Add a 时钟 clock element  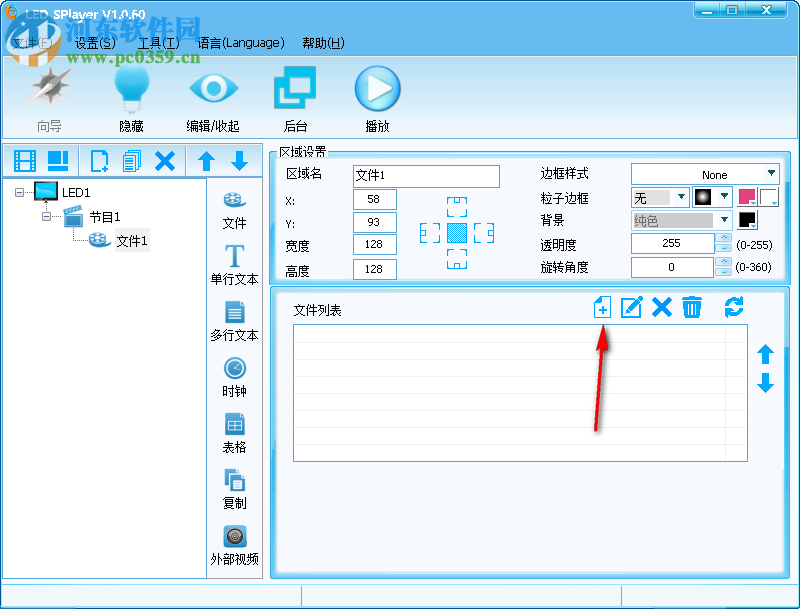[234, 375]
